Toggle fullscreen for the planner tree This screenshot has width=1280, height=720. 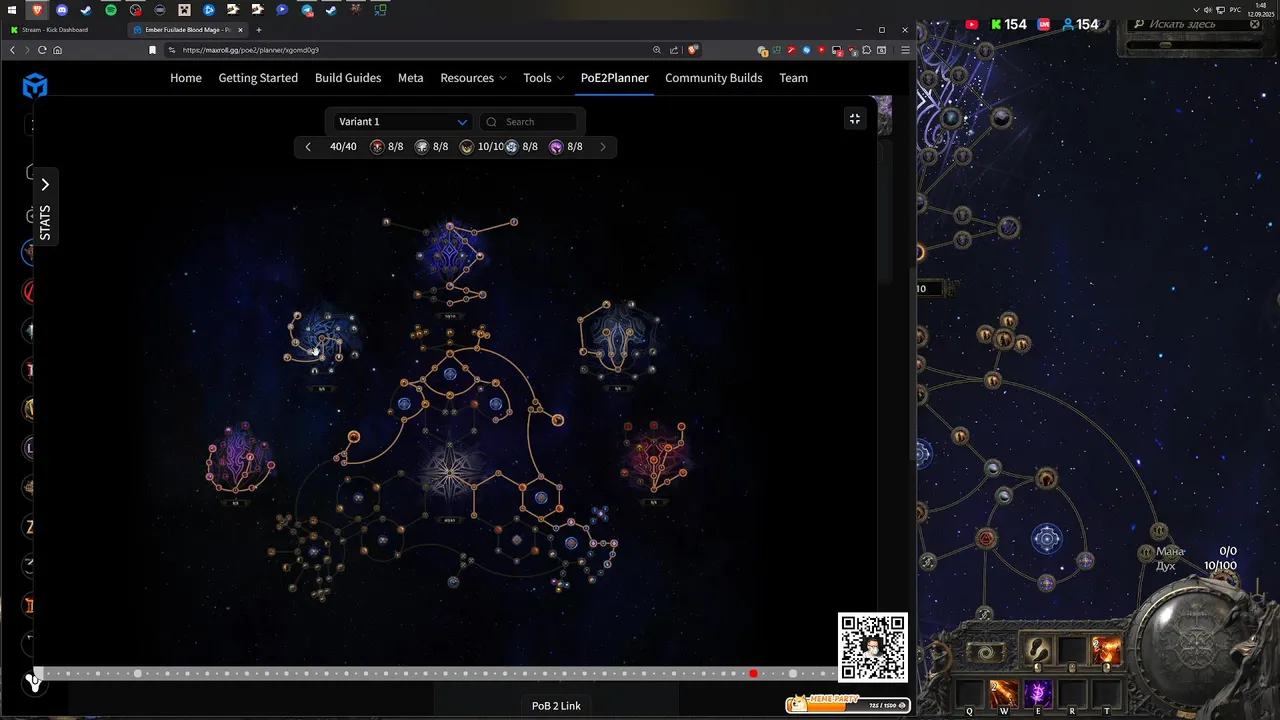point(855,118)
